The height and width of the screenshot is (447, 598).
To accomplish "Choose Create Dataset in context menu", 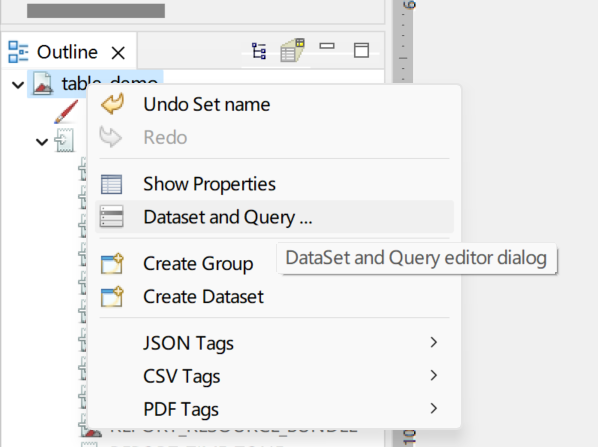I will (274, 297).
